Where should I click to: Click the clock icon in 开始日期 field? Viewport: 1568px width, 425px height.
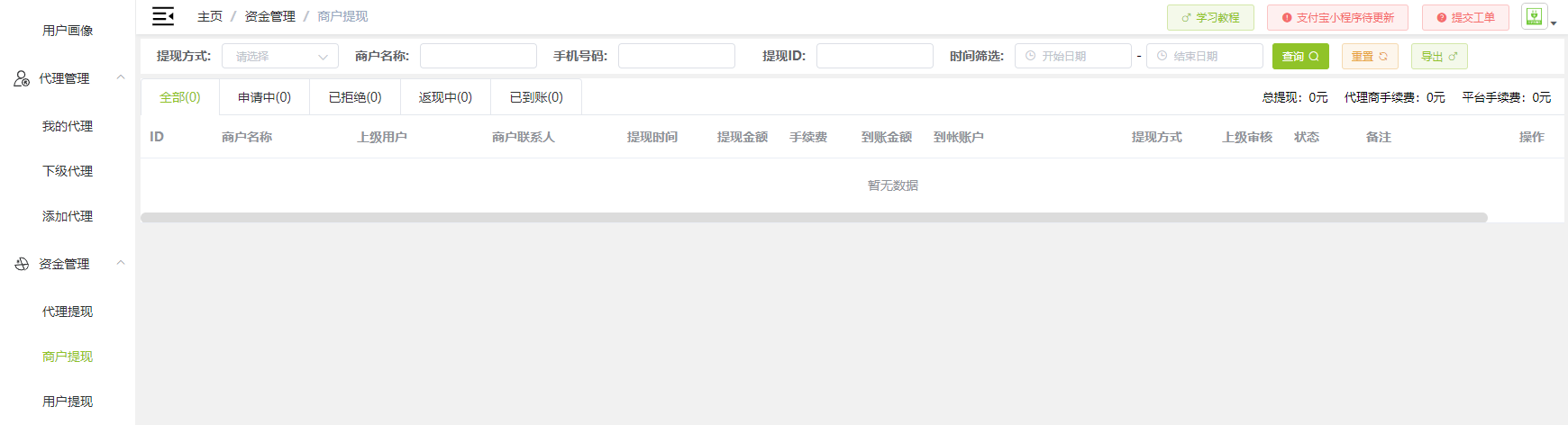[1030, 56]
